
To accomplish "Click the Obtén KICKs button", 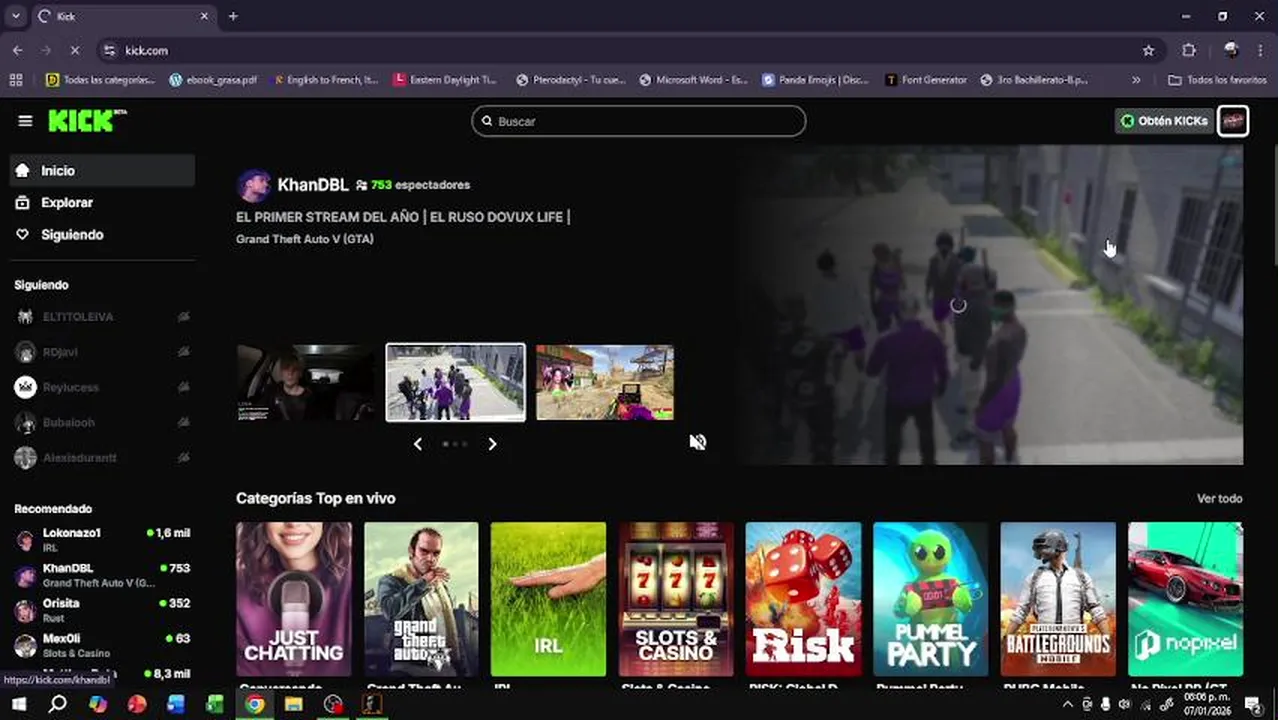I will (1164, 121).
